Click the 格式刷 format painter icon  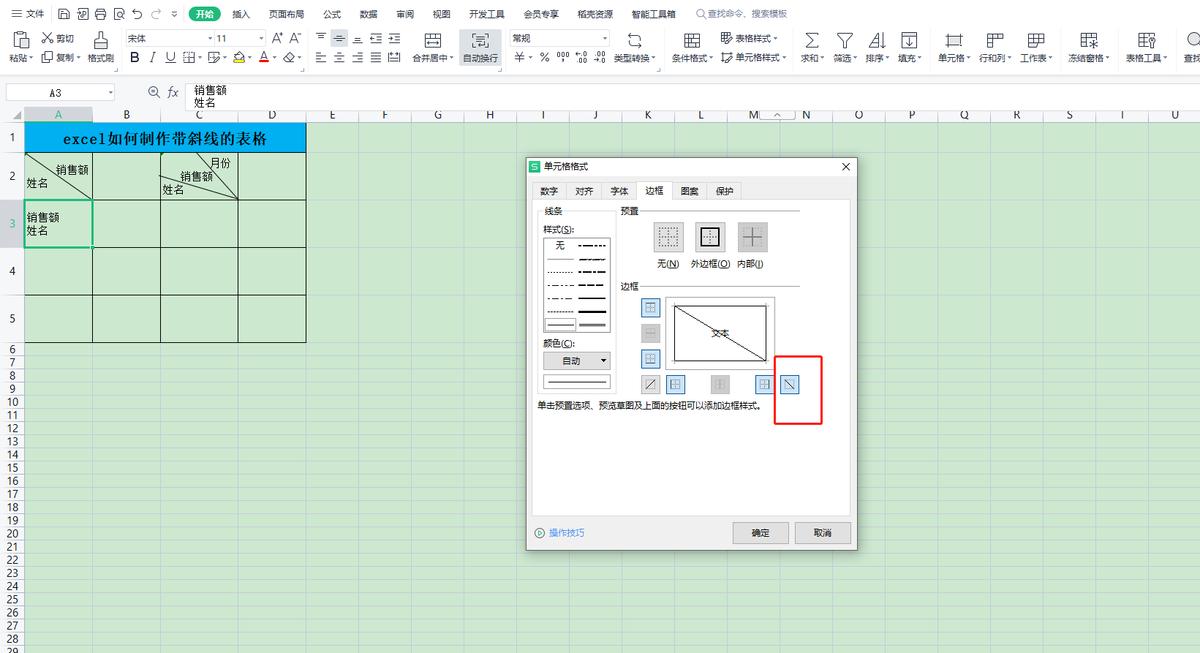[100, 40]
